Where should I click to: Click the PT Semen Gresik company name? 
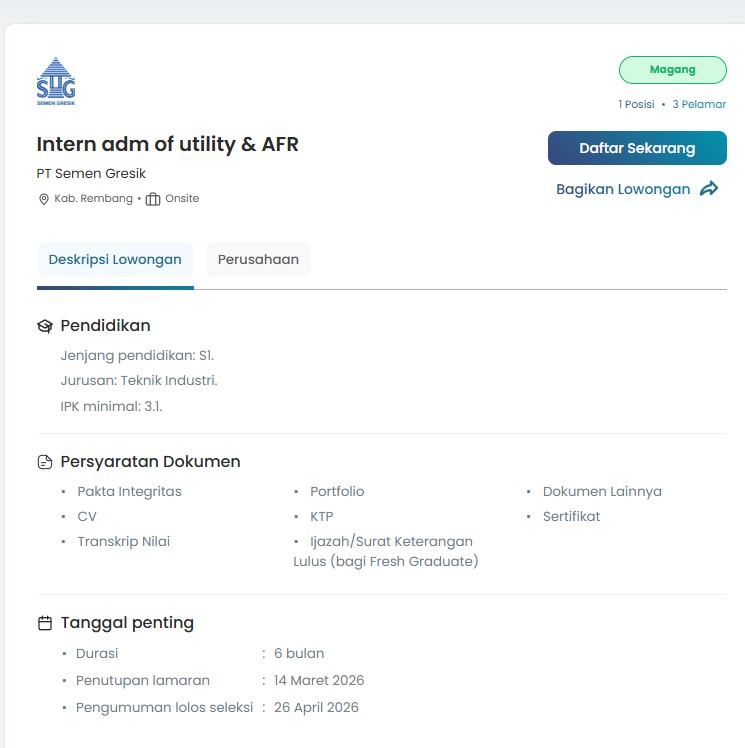pos(91,173)
